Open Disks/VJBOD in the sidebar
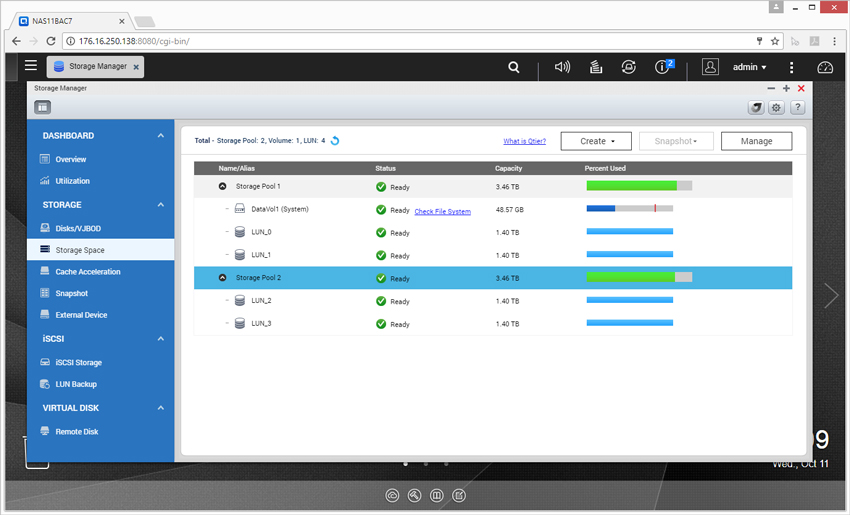The width and height of the screenshot is (850, 515). tap(78, 228)
